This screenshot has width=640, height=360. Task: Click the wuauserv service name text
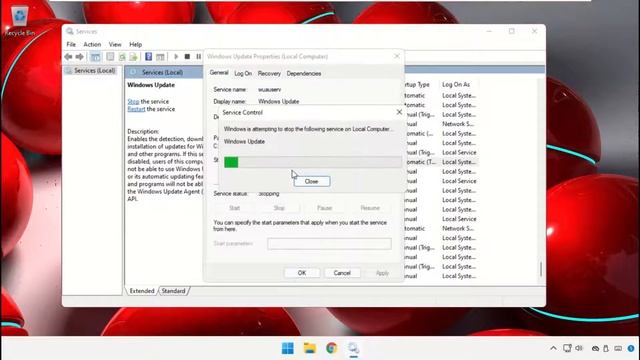269,89
